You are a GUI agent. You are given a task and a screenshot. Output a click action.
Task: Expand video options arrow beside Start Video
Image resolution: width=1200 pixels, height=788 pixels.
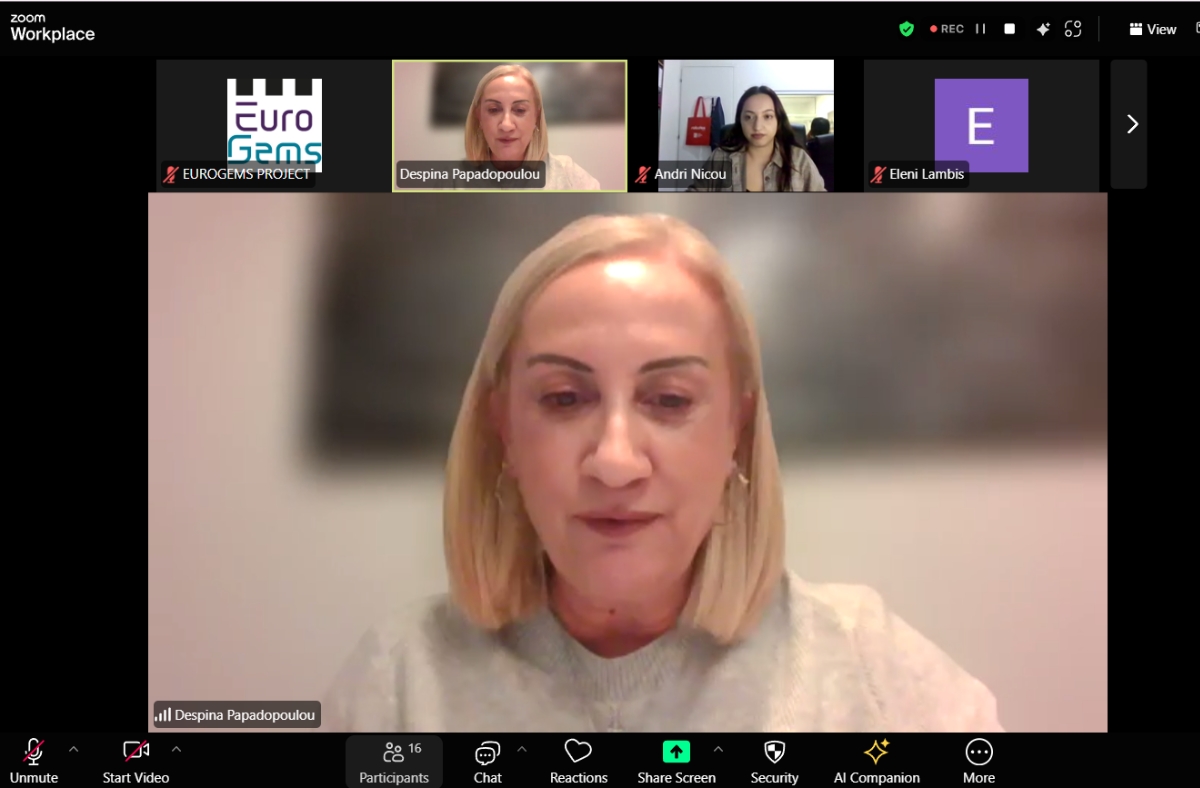pyautogui.click(x=176, y=749)
